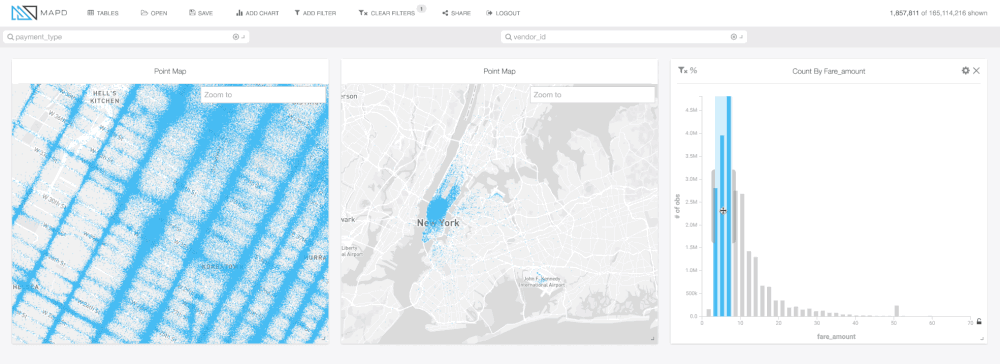
Task: Close the Count By Fare_amount chart
Action: pyautogui.click(x=976, y=71)
